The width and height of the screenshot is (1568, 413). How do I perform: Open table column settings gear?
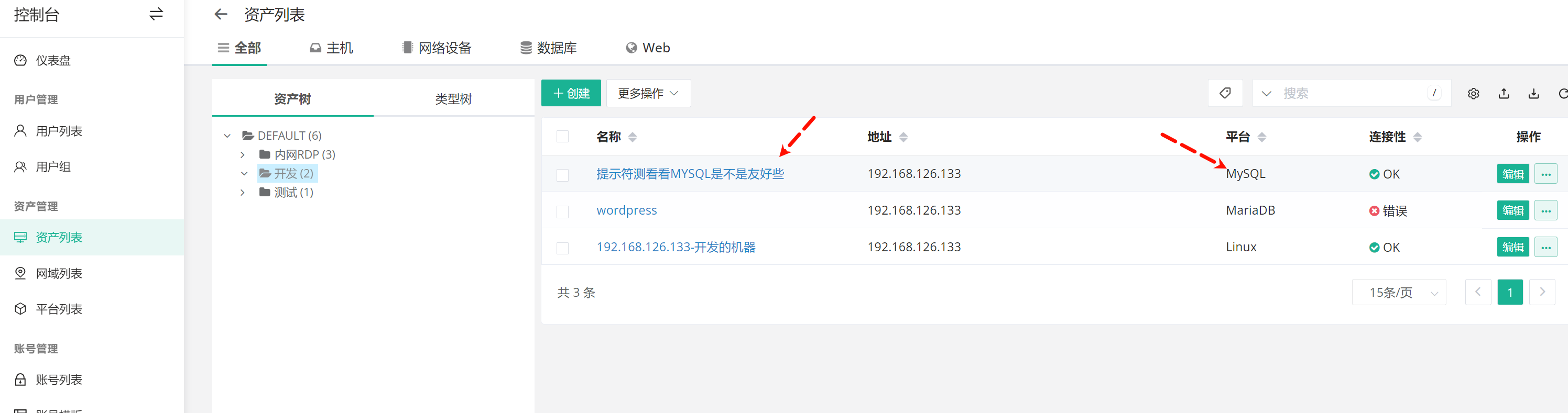pyautogui.click(x=1473, y=94)
